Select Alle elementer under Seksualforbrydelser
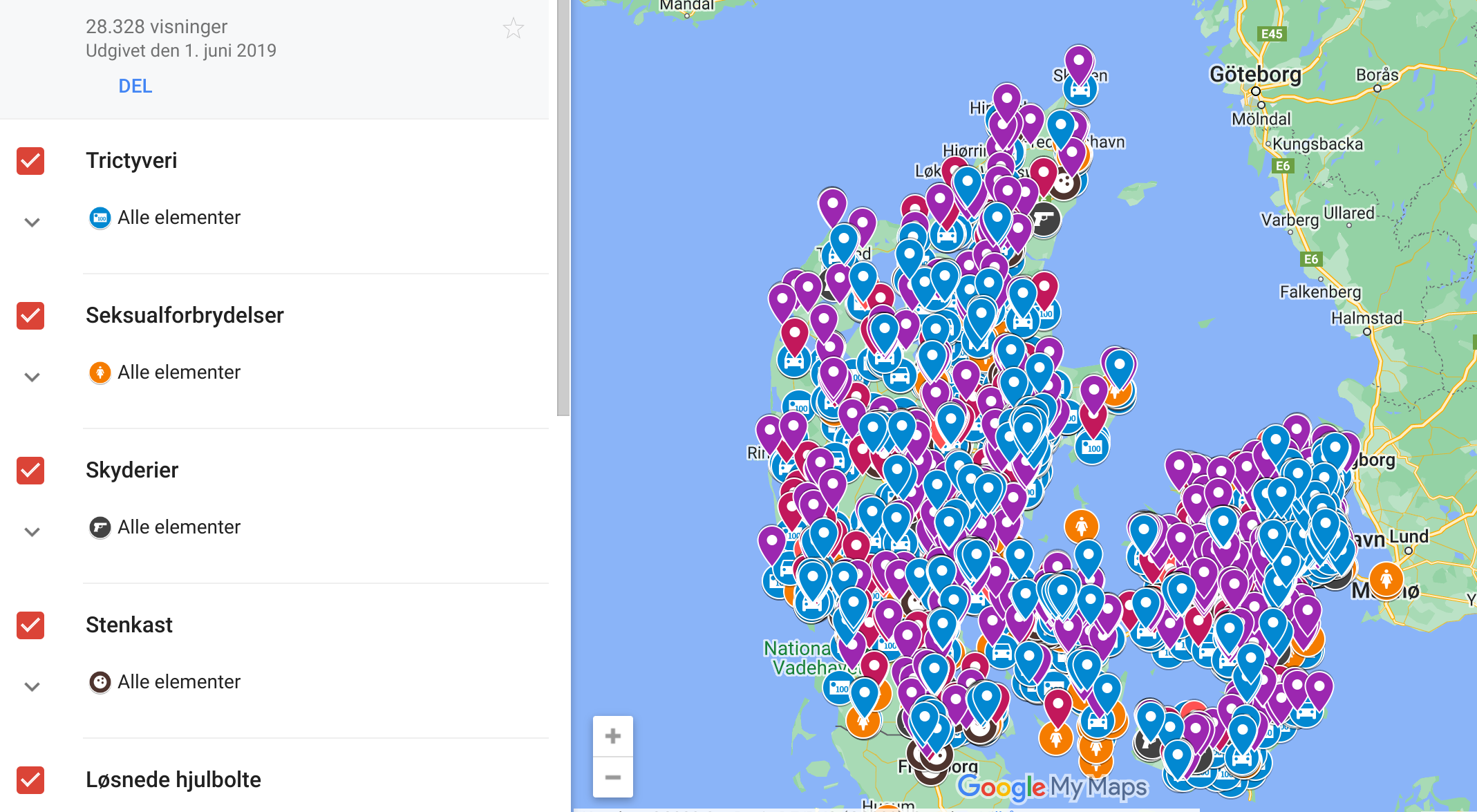 pos(179,372)
